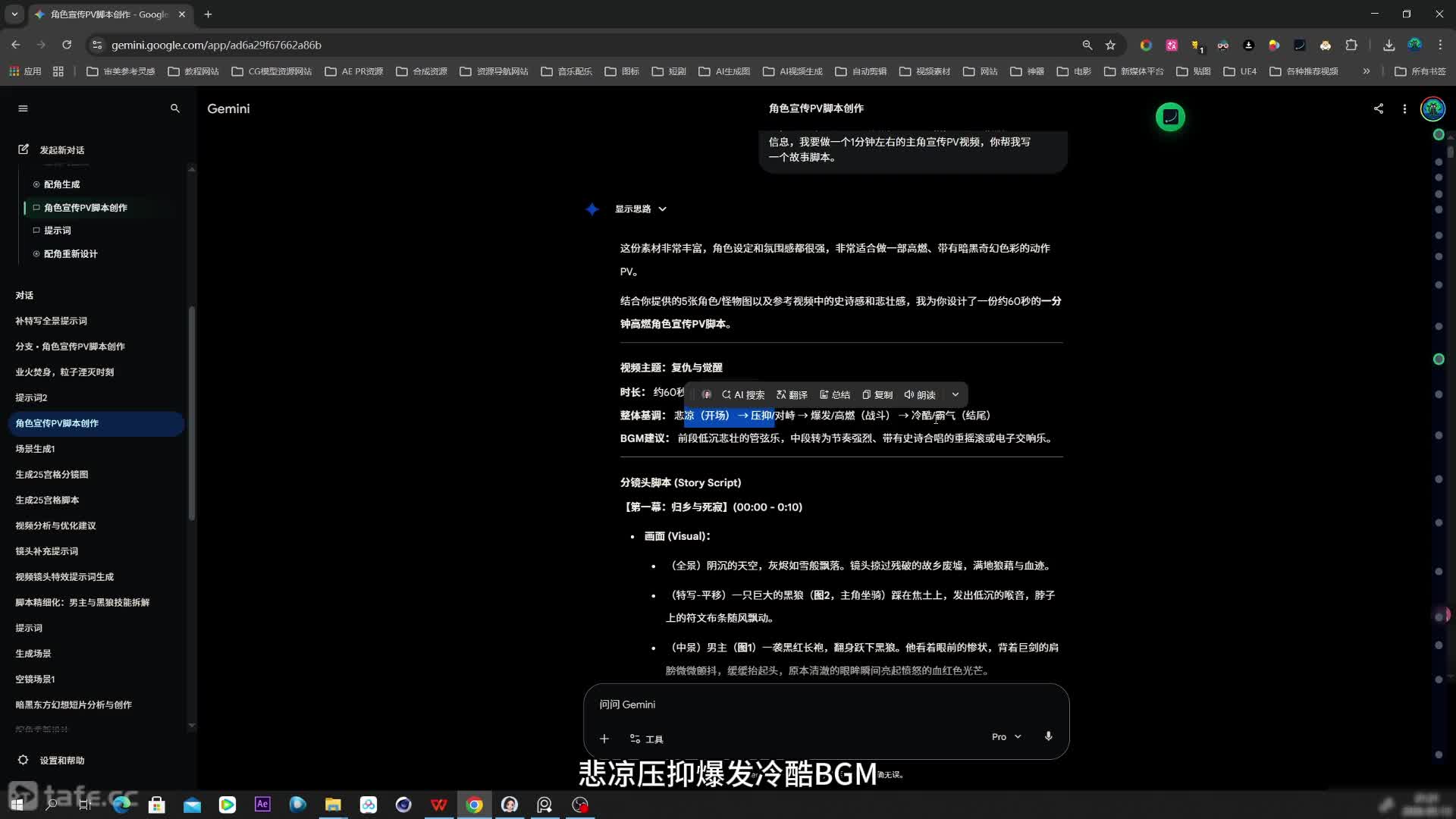Open a new browser tab
1456x819 pixels.
[208, 14]
